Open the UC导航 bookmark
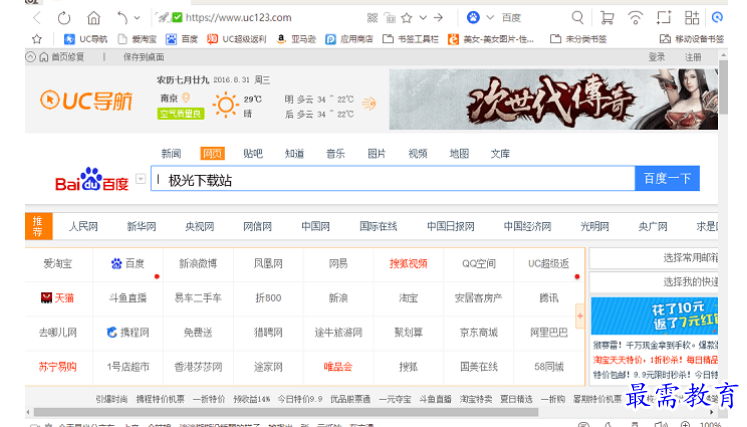The width and height of the screenshot is (747, 427). (x=86, y=39)
